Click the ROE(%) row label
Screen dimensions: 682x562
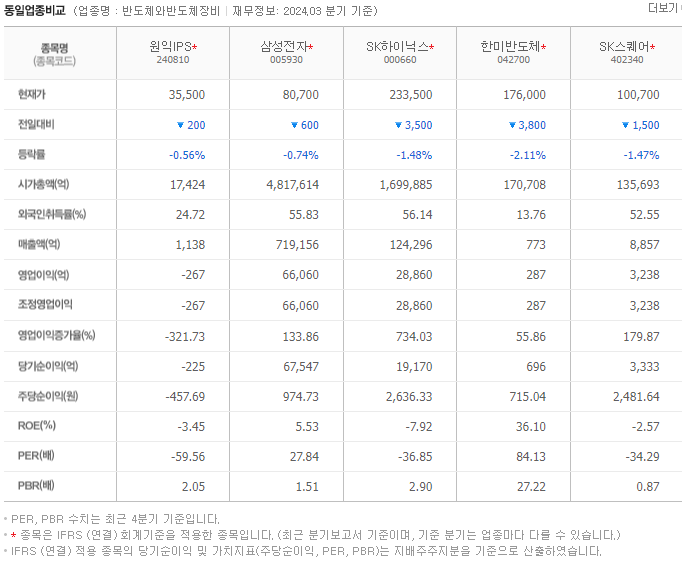pos(37,425)
